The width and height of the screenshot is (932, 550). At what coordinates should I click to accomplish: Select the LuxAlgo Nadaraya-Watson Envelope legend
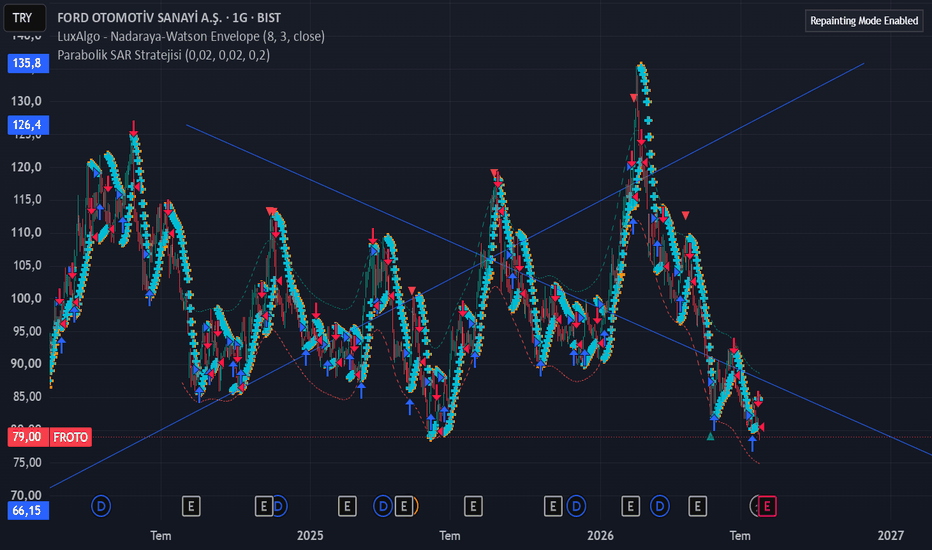coord(191,36)
